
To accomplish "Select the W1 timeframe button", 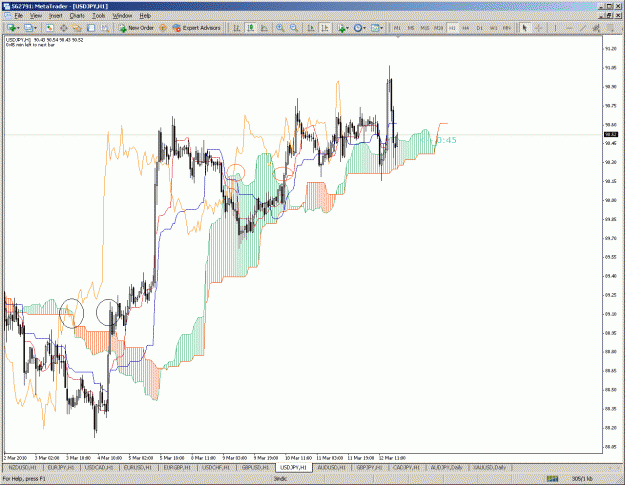I will click(x=493, y=28).
